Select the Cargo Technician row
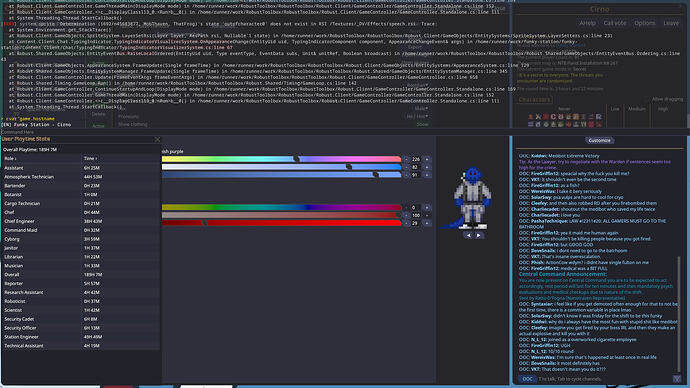This screenshot has height=388, width=690. [x=81, y=204]
